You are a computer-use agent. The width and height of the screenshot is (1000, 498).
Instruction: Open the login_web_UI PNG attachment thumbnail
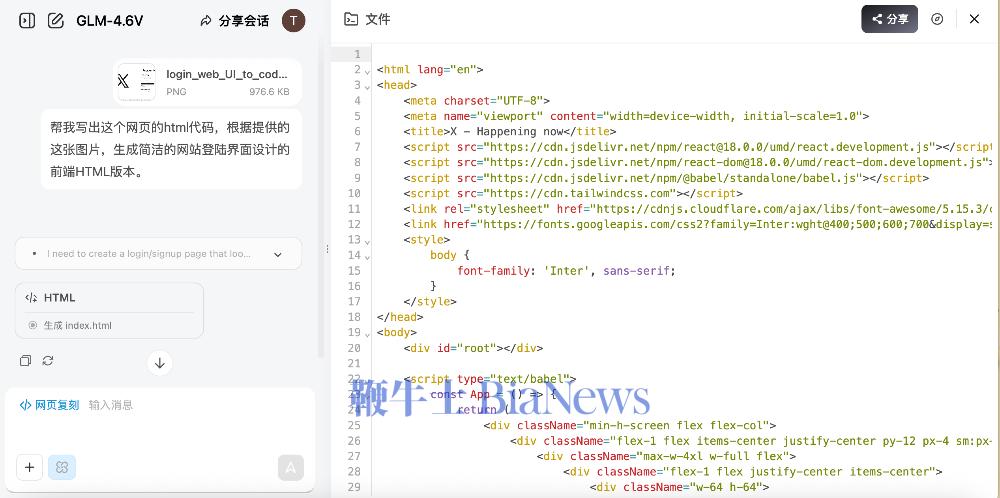pyautogui.click(x=136, y=82)
